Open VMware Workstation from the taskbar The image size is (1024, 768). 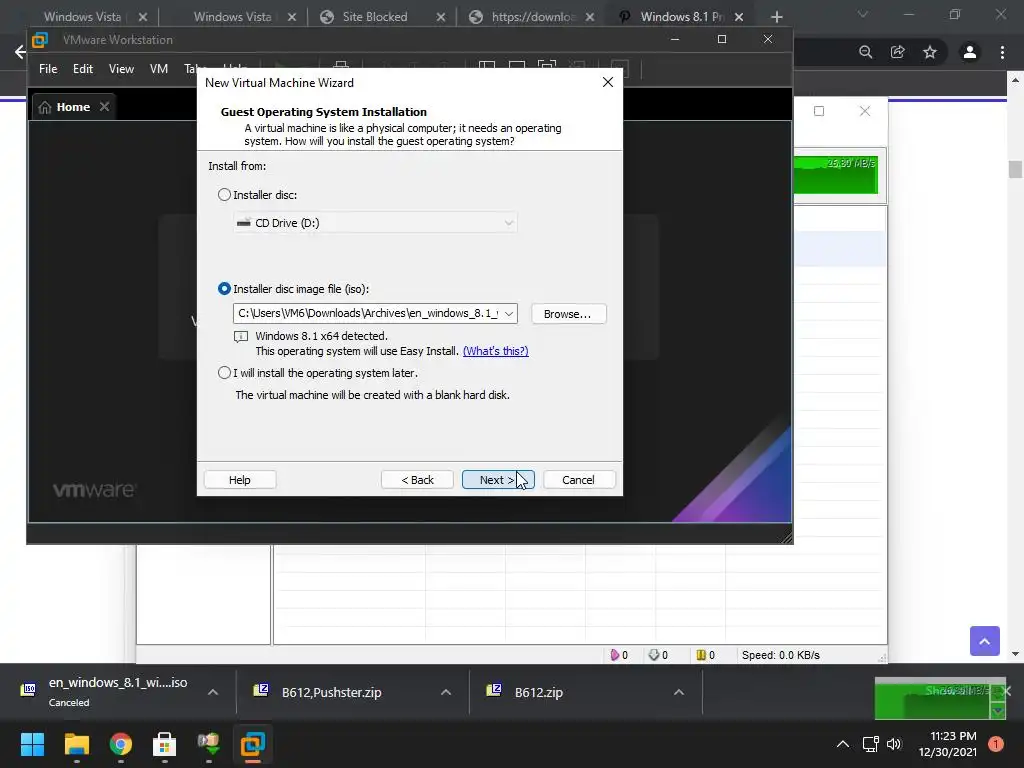[253, 744]
